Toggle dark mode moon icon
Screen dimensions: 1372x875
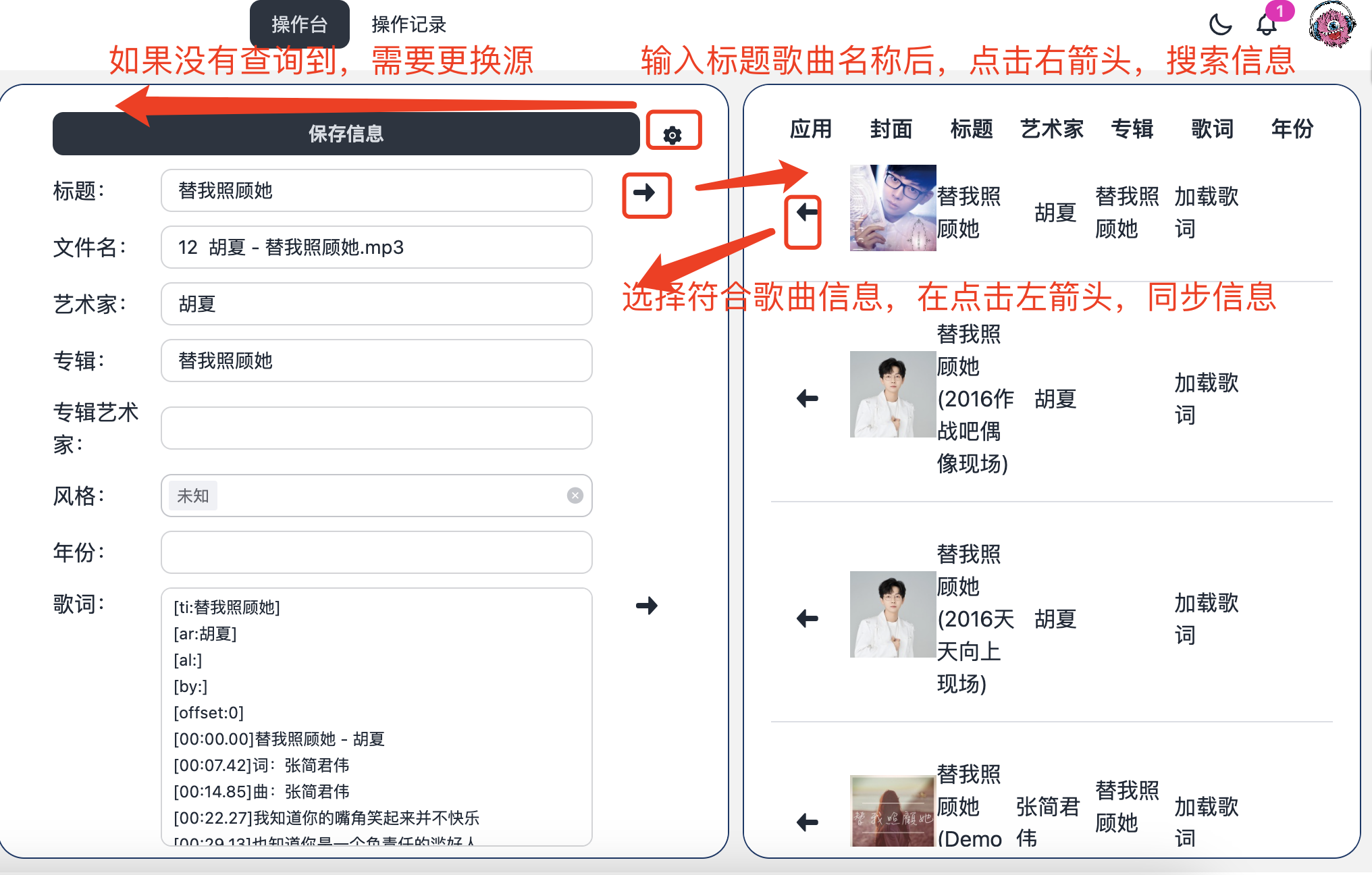1219,25
